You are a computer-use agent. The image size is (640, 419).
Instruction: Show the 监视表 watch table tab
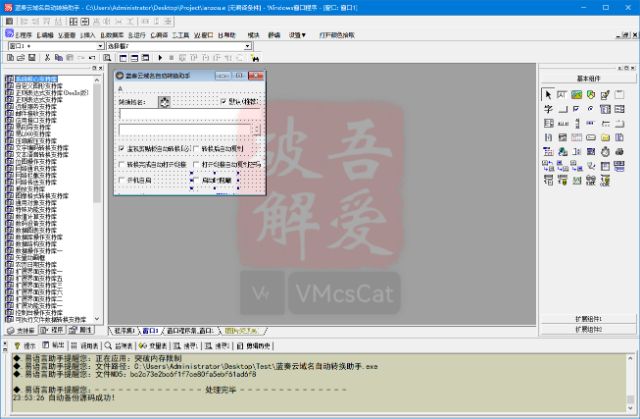(x=118, y=346)
